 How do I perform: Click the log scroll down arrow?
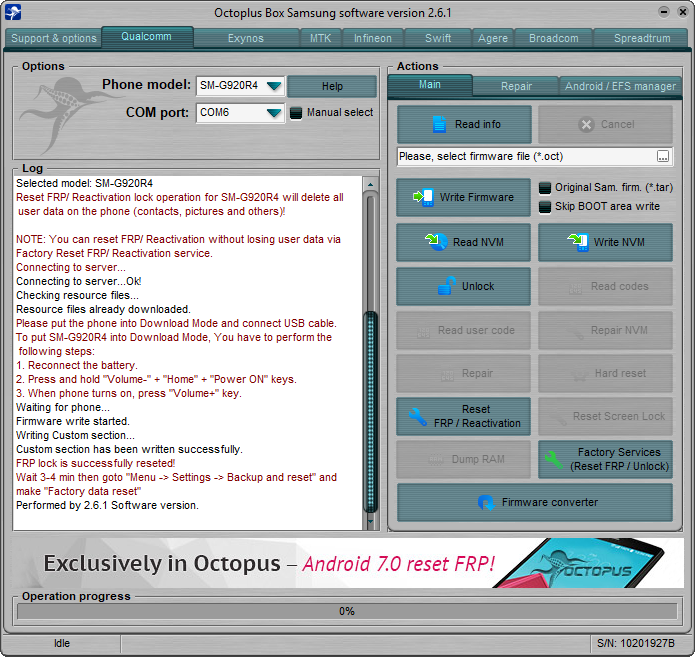pos(371,522)
